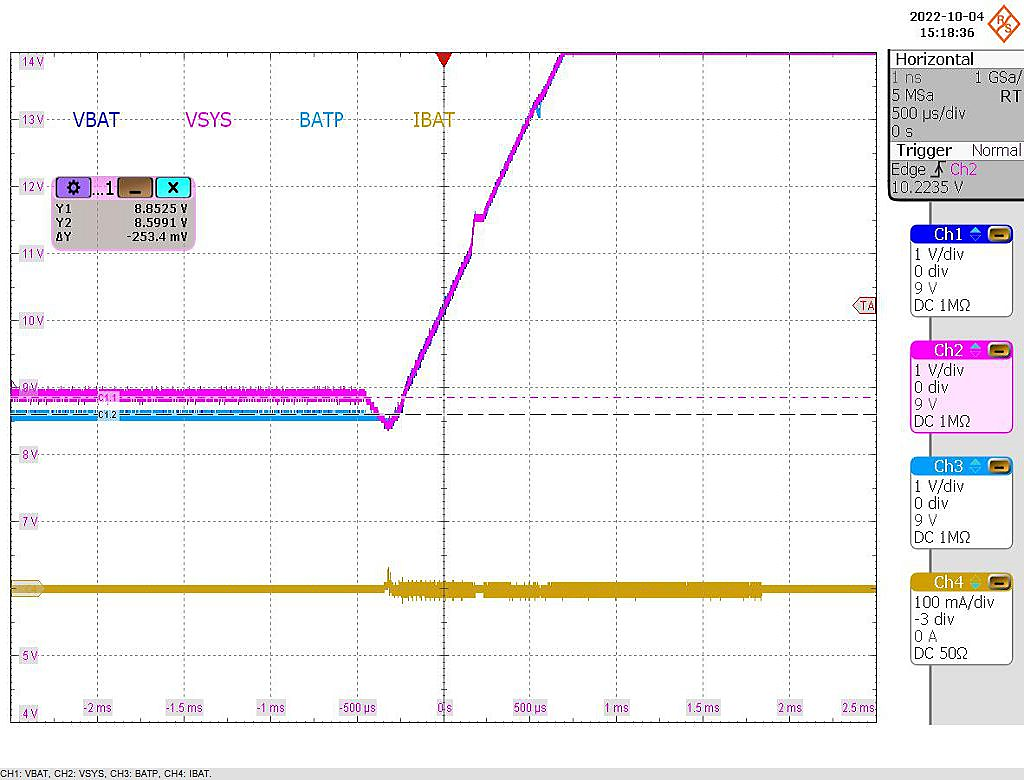
Task: Close the cursor measurement box with the X button
Action: click(173, 186)
